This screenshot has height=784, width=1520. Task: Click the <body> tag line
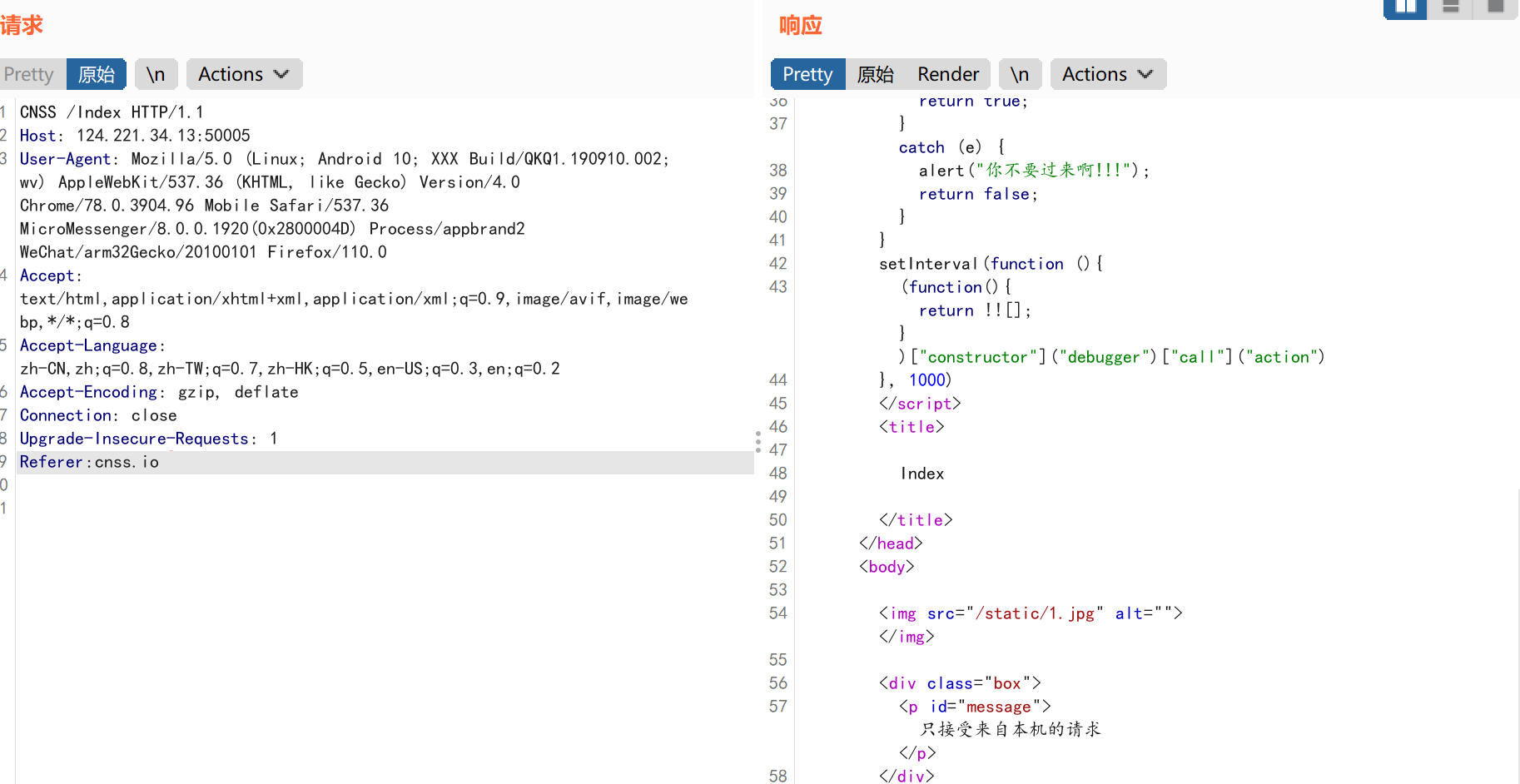[x=887, y=567]
